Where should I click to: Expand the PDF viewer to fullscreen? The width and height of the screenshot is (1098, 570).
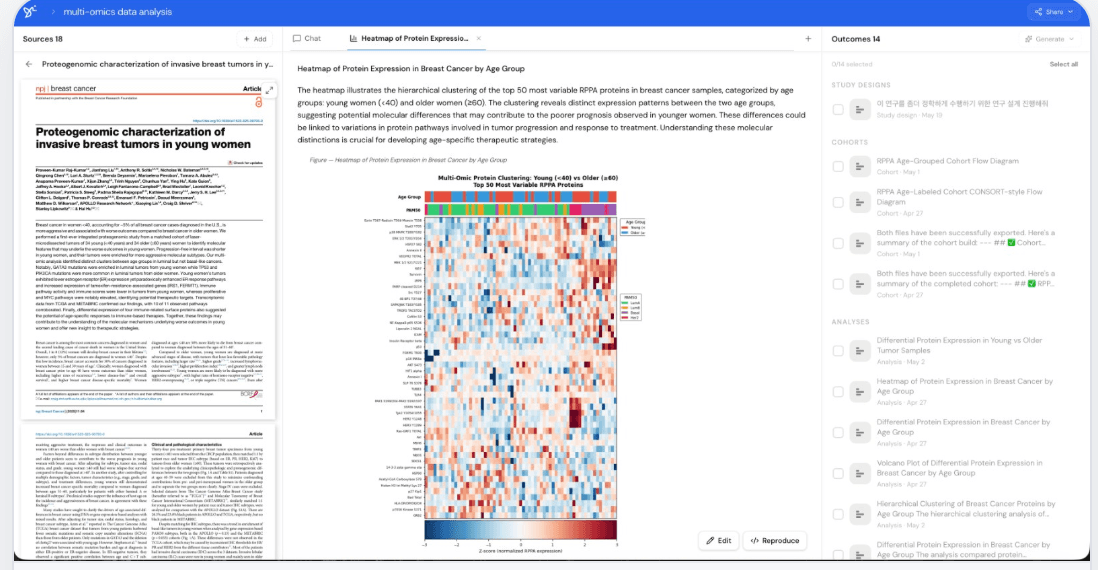click(269, 90)
